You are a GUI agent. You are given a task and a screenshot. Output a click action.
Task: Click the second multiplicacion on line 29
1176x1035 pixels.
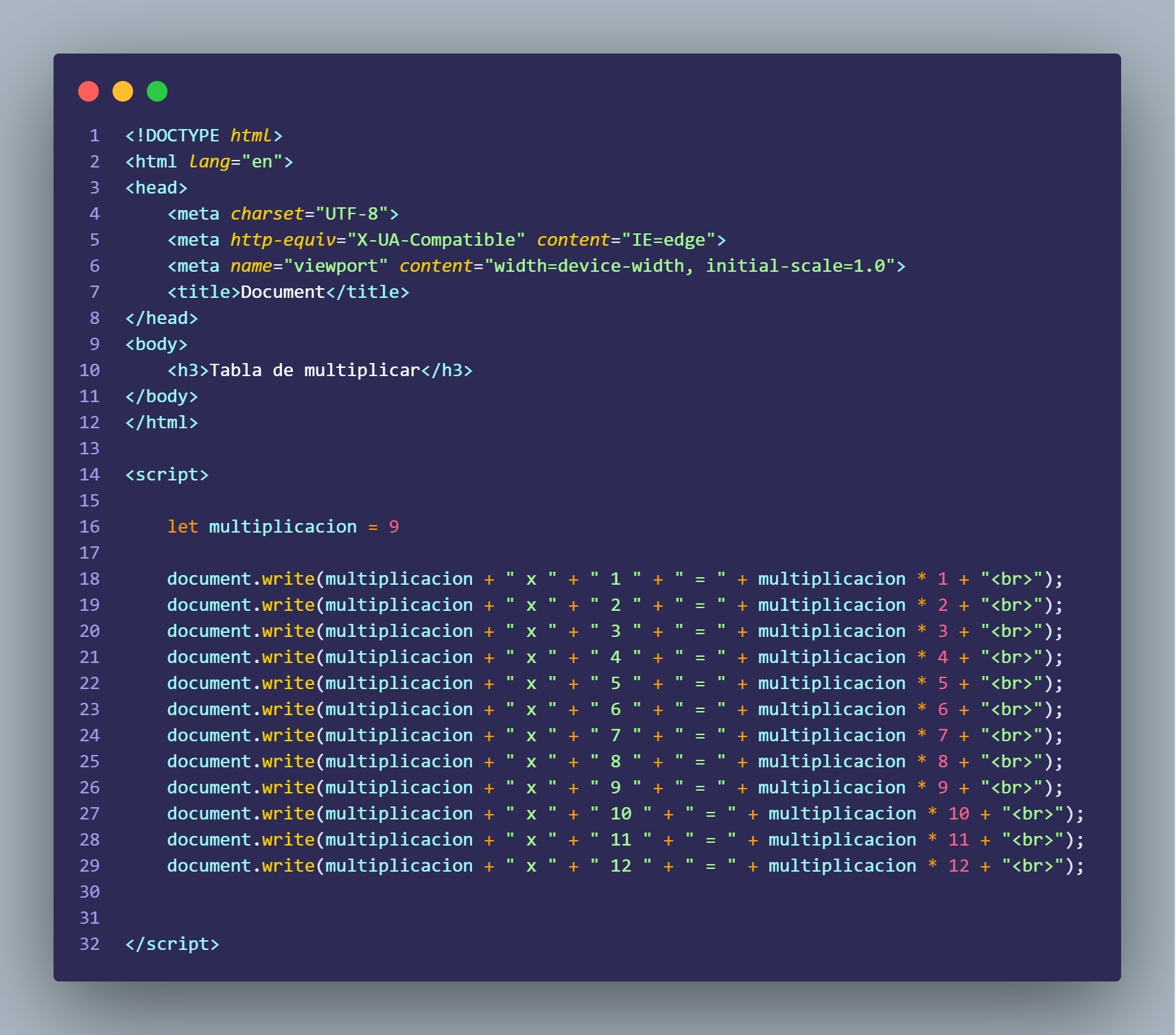(843, 865)
